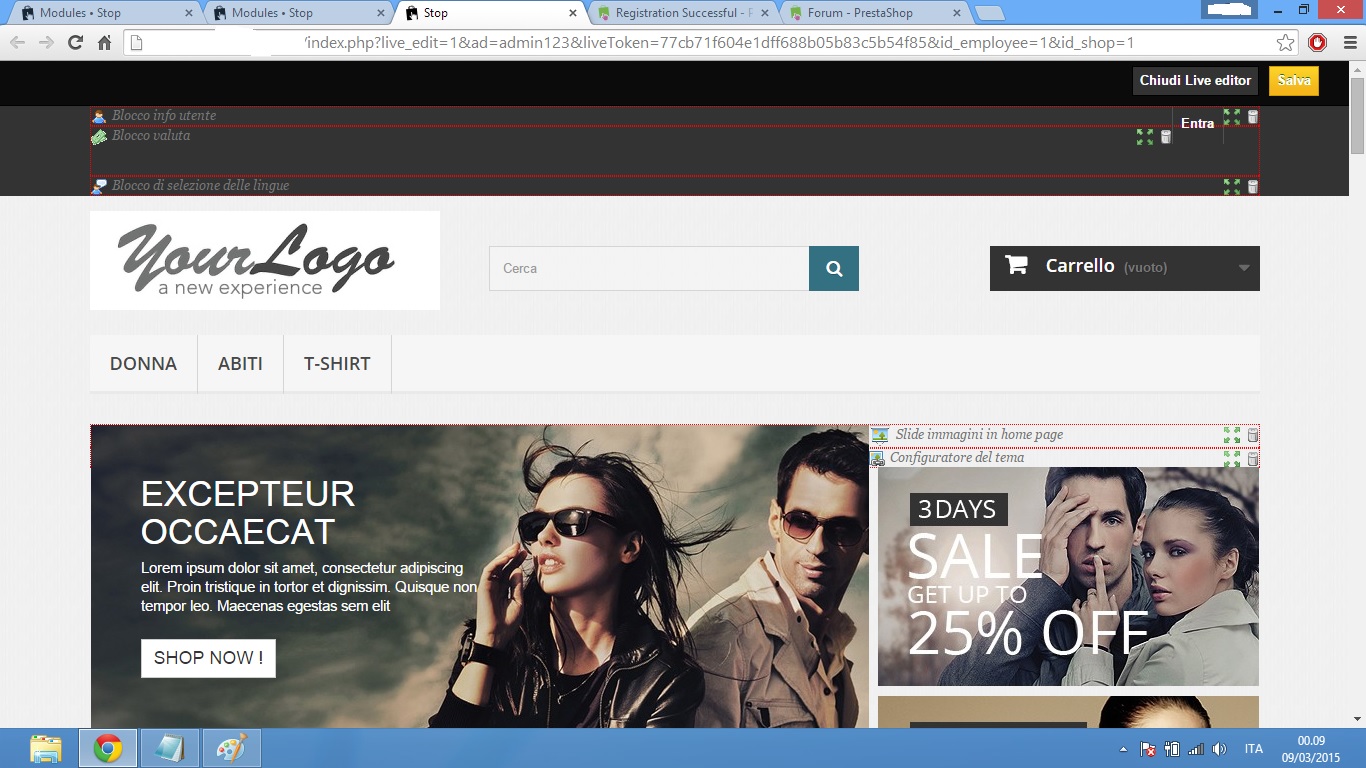This screenshot has height=768, width=1366.
Task: Click the yellow Salva button
Action: coord(1294,81)
